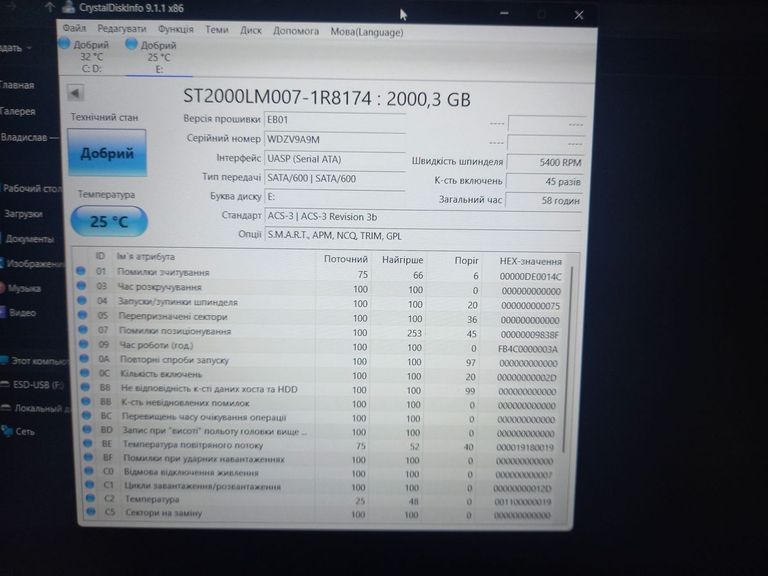This screenshot has height=576, width=768.
Task: Click the features field S.M.A.R.T., APM, NCQ
Action: [x=423, y=236]
